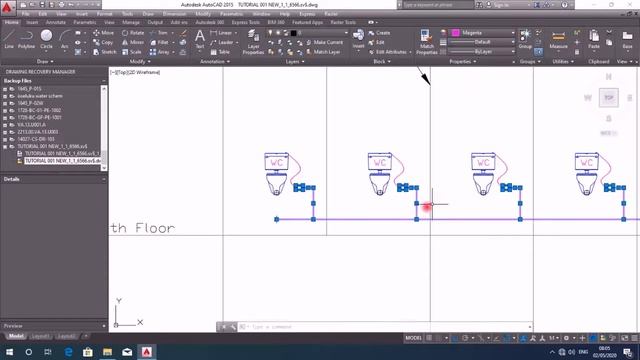Click Match Layer button
Viewport: 640px width, 360px height.
pyautogui.click(x=323, y=52)
